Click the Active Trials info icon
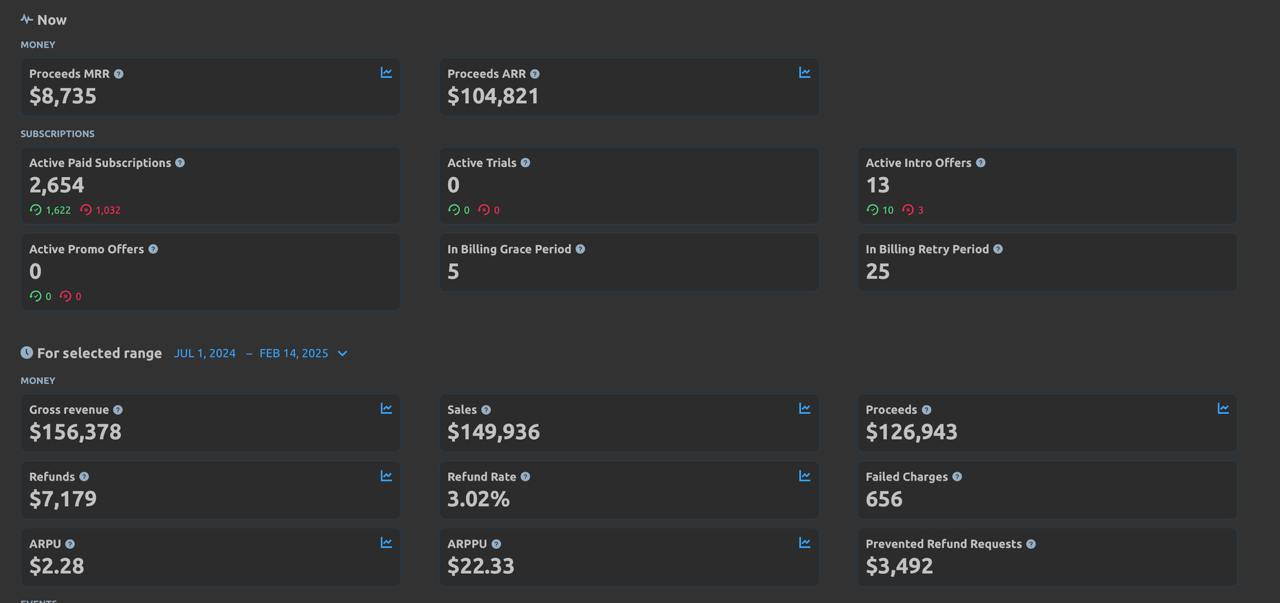The image size is (1280, 603). click(x=527, y=162)
